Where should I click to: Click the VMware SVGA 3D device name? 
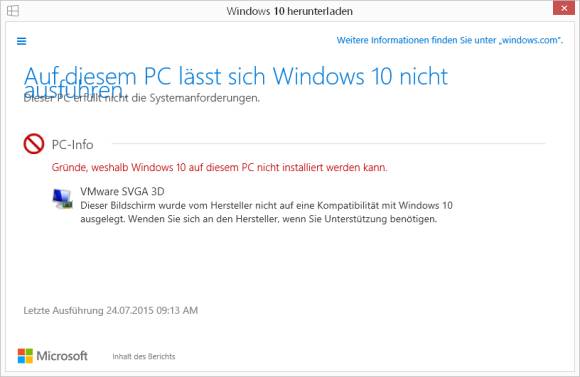click(x=122, y=191)
